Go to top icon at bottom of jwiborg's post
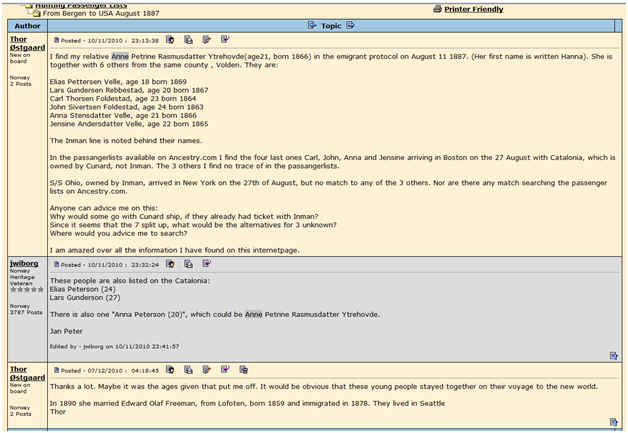This screenshot has width=628, height=433. coord(614,356)
